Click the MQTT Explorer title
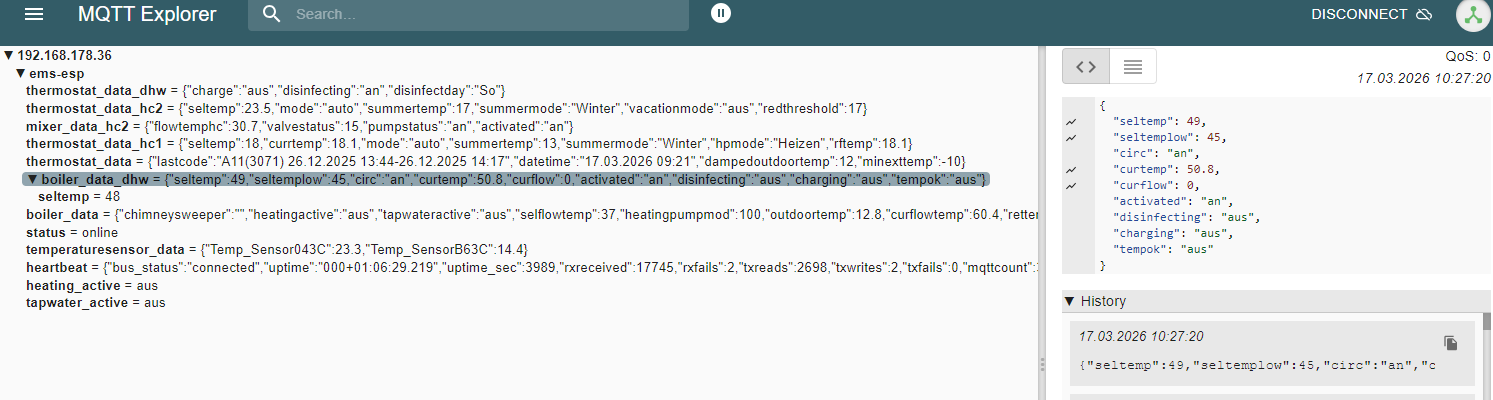 pyautogui.click(x=147, y=14)
